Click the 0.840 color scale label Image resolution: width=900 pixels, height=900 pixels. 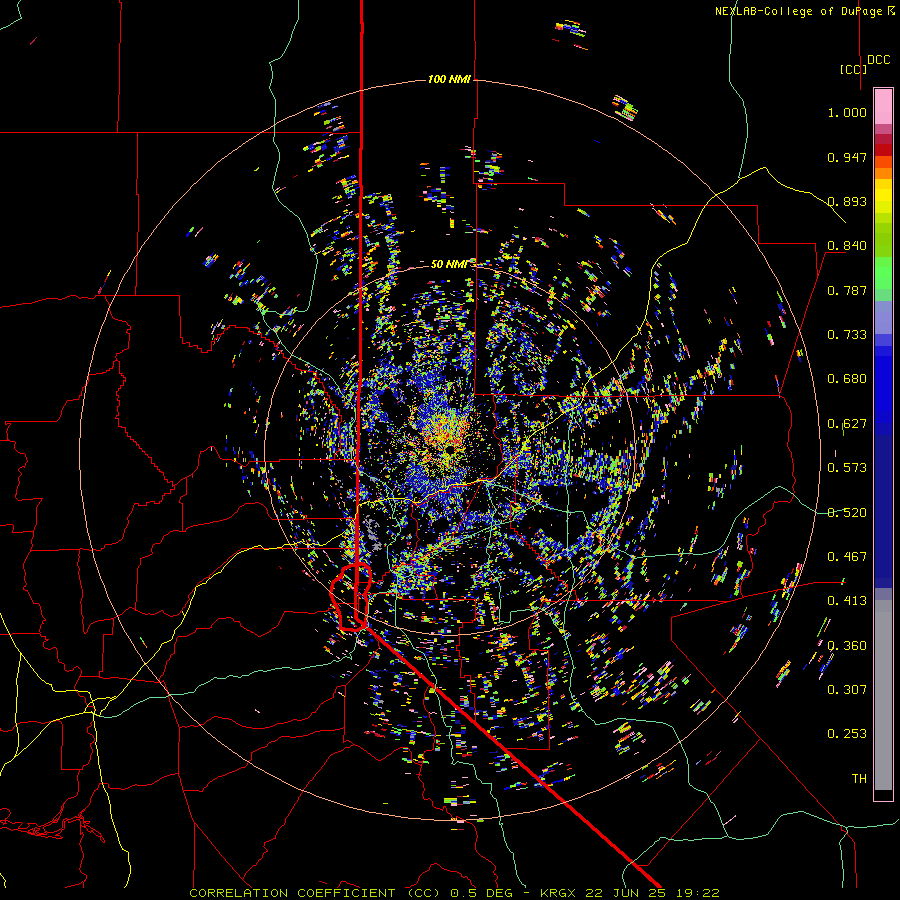(x=847, y=246)
